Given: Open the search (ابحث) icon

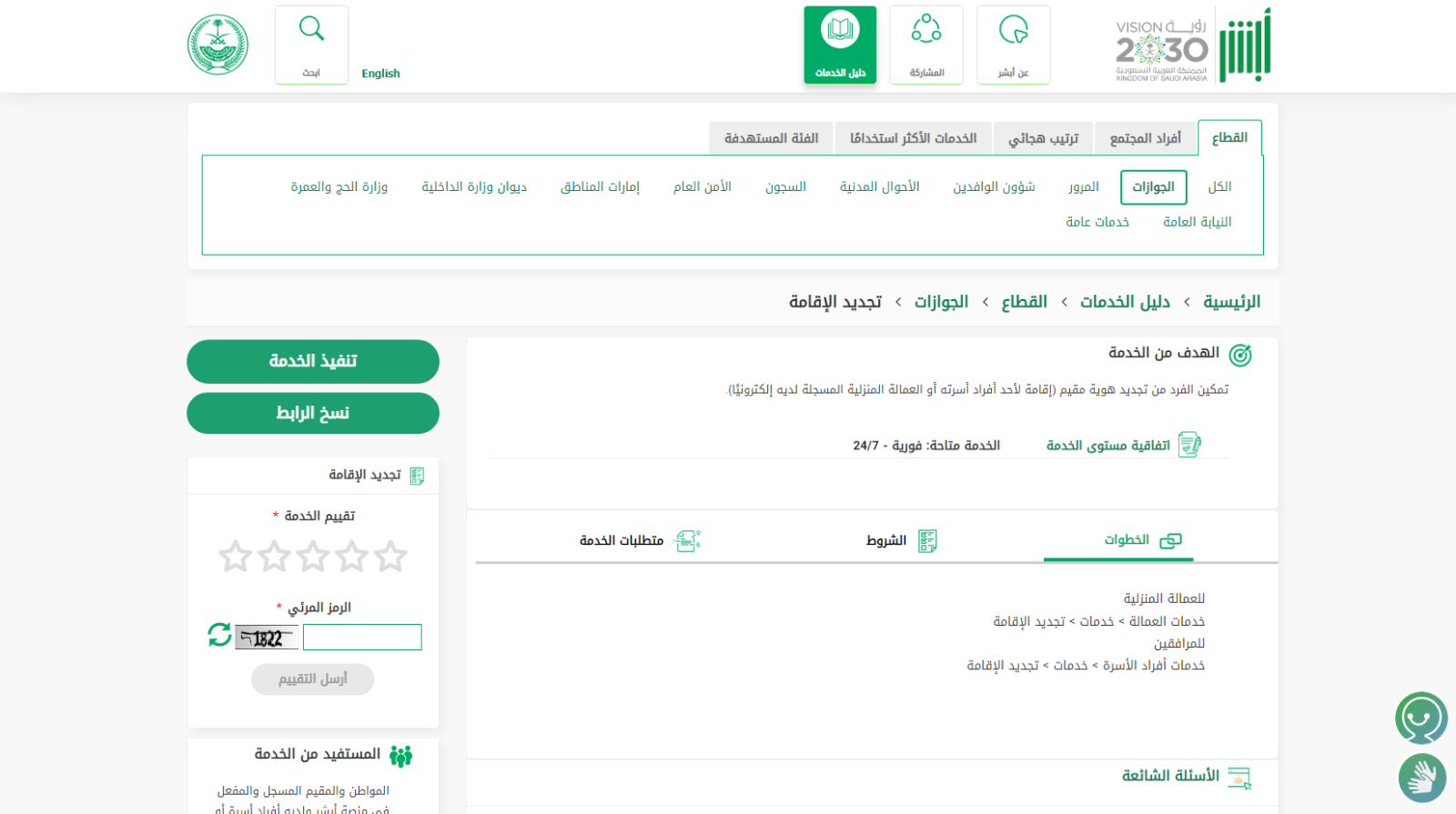Looking at the screenshot, I should tap(311, 45).
